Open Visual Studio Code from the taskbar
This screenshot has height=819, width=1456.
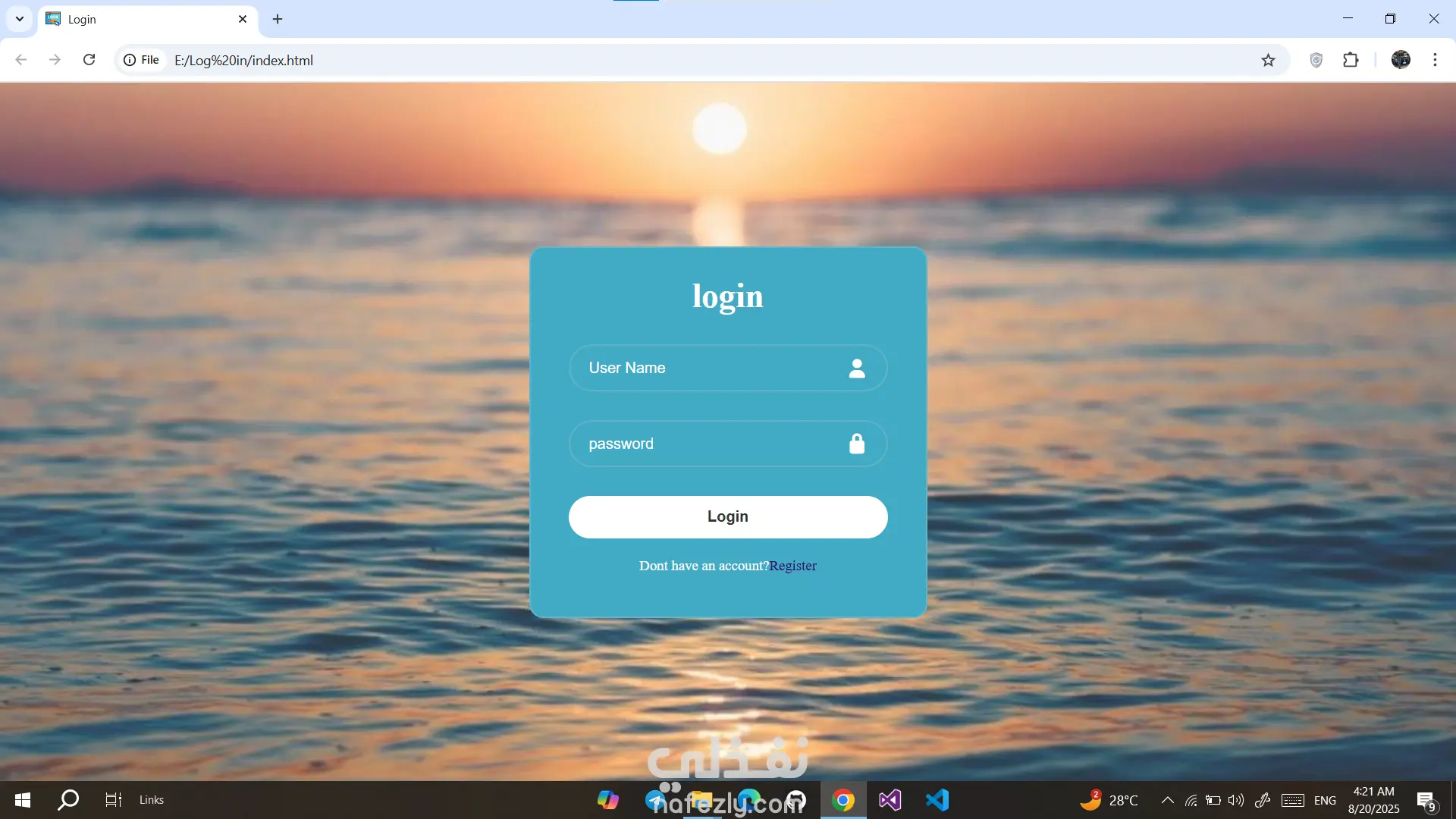click(x=937, y=800)
